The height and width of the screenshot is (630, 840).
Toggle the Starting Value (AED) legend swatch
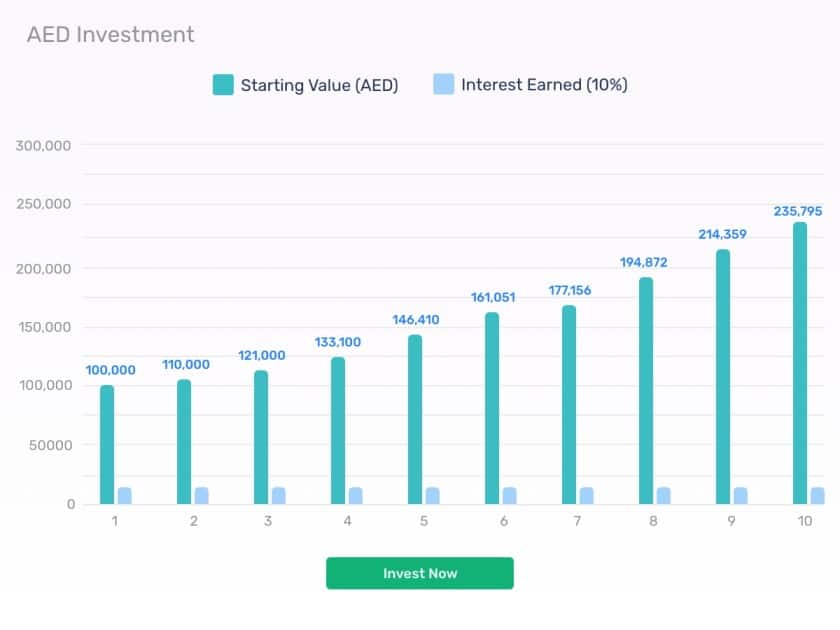[223, 85]
